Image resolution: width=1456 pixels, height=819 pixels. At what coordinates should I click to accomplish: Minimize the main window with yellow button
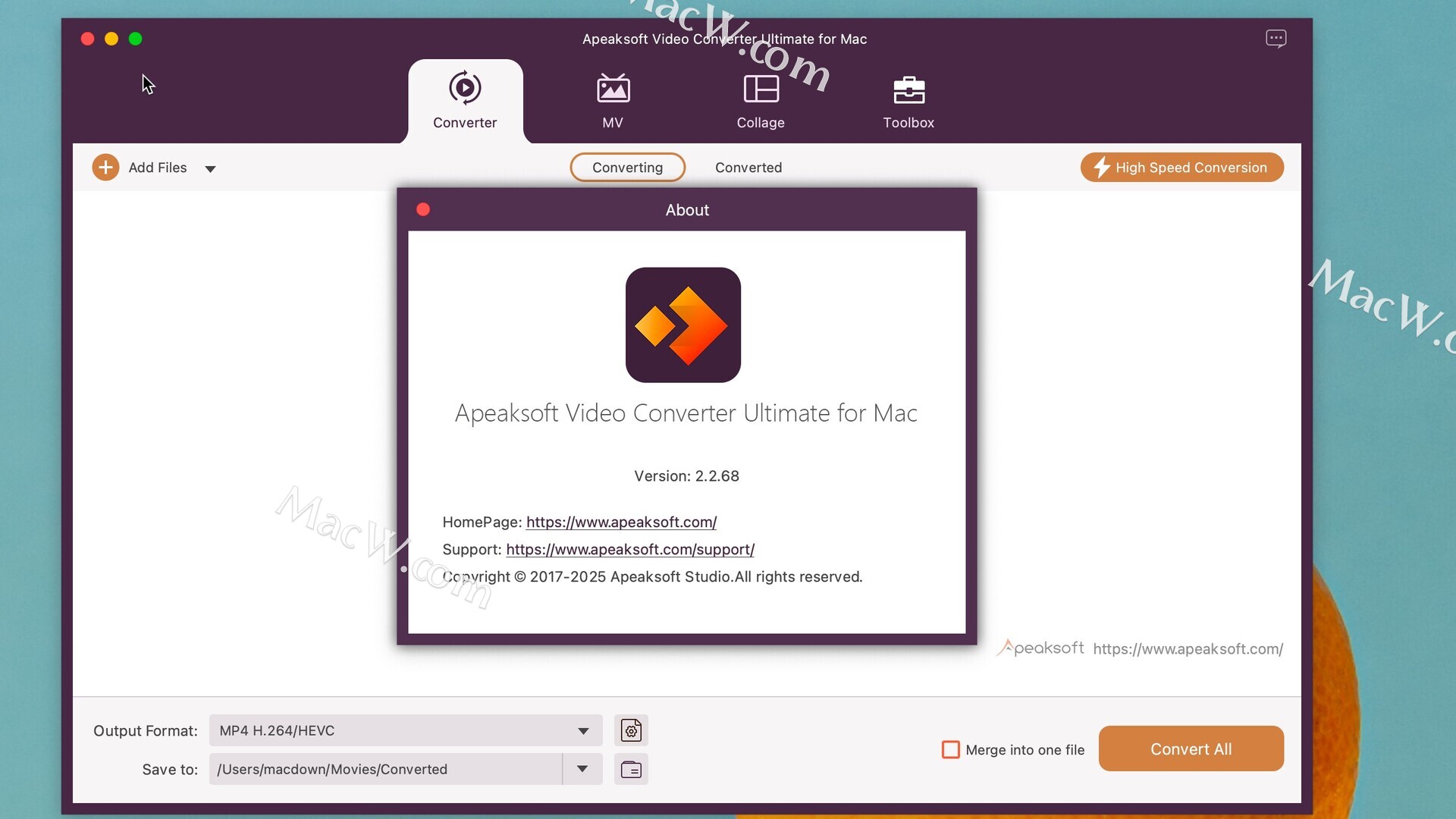(x=111, y=39)
